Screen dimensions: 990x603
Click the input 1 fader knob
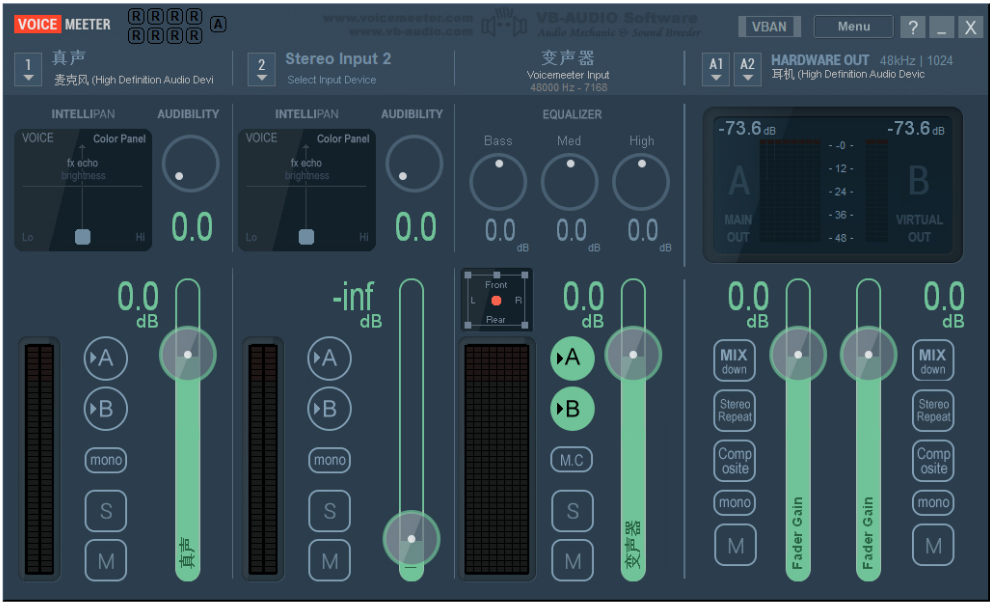[x=188, y=354]
